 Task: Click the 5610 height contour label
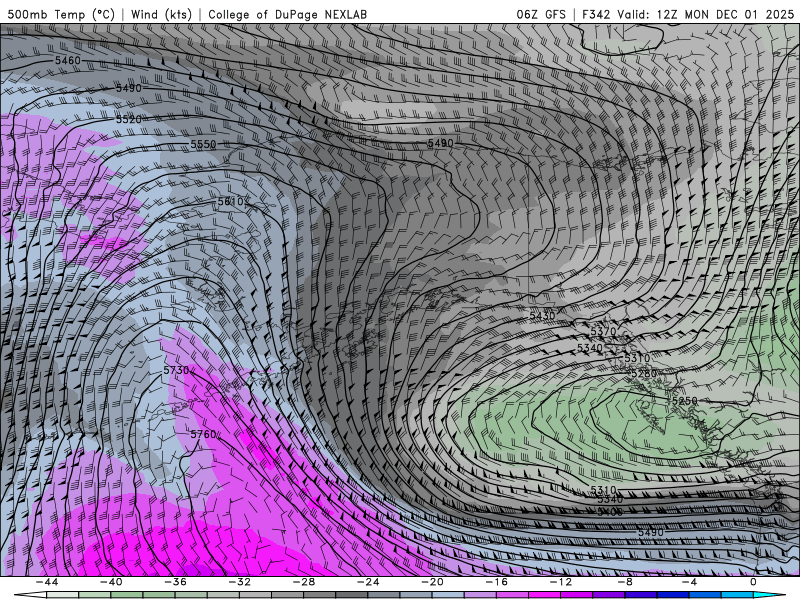(x=231, y=202)
